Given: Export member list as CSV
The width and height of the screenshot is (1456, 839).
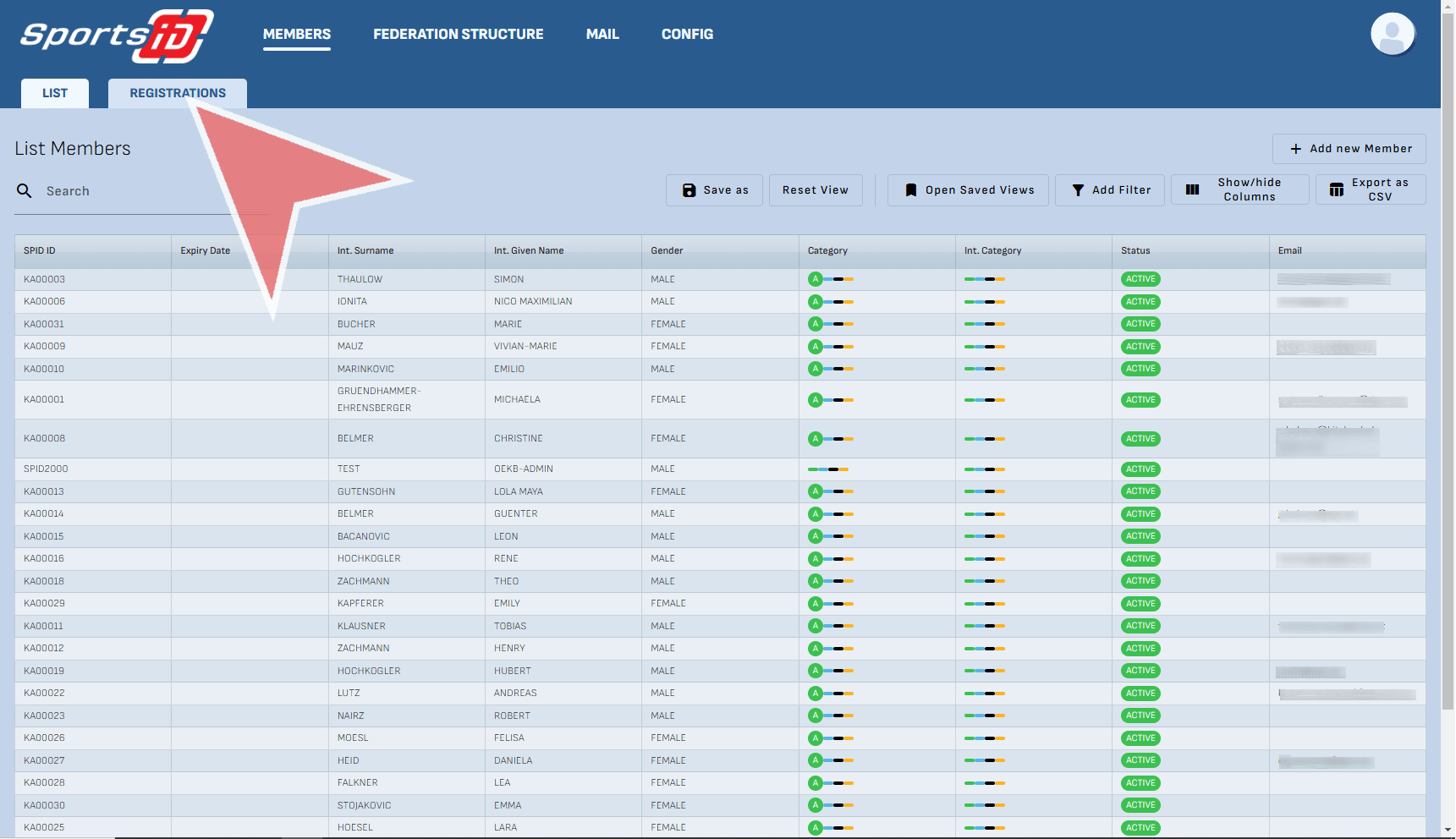Looking at the screenshot, I should tap(1371, 189).
